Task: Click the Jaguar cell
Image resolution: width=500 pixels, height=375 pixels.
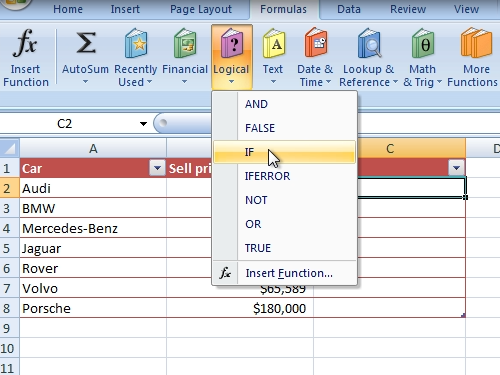Action: coord(93,248)
